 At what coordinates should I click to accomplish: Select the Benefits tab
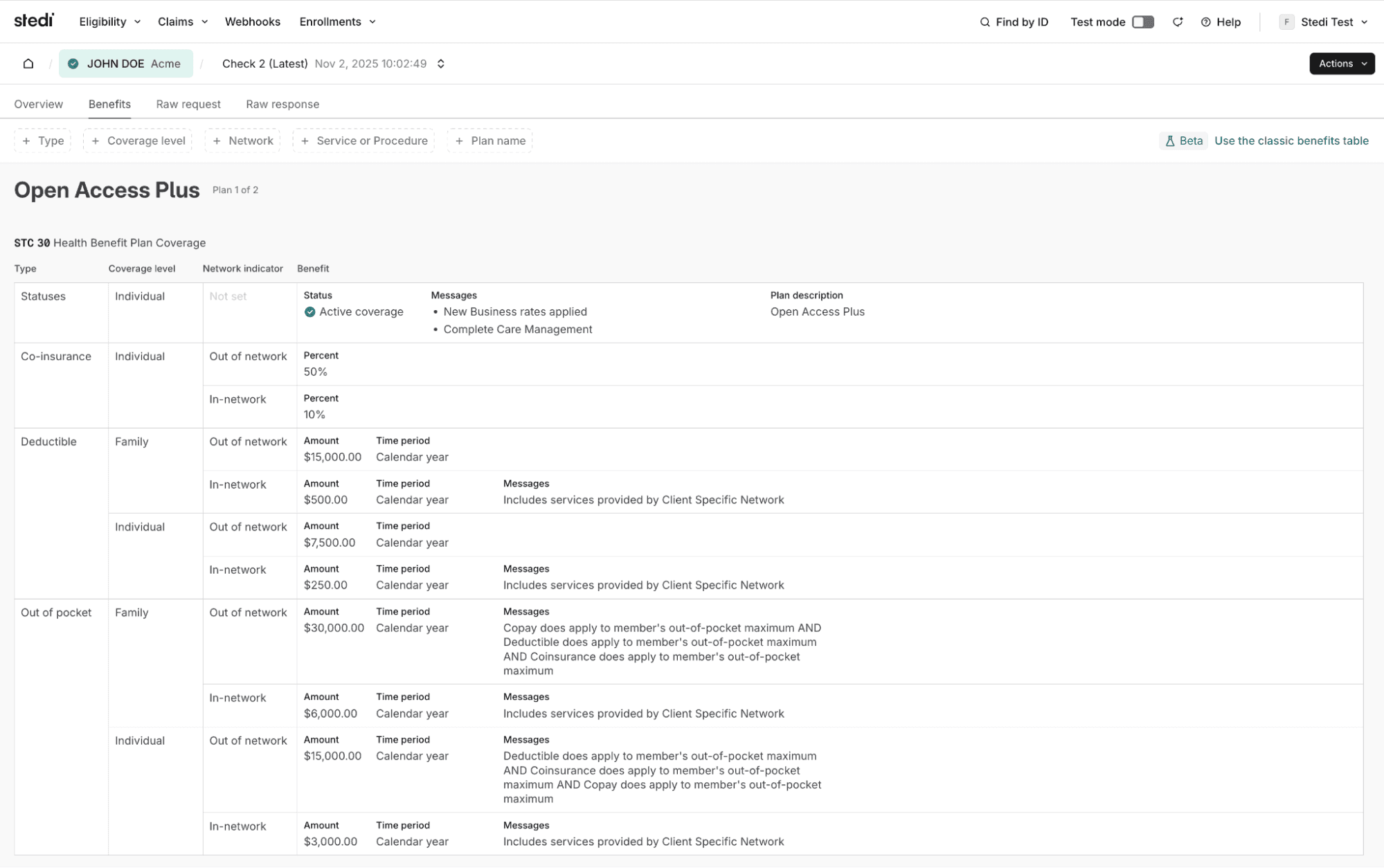[x=109, y=105]
